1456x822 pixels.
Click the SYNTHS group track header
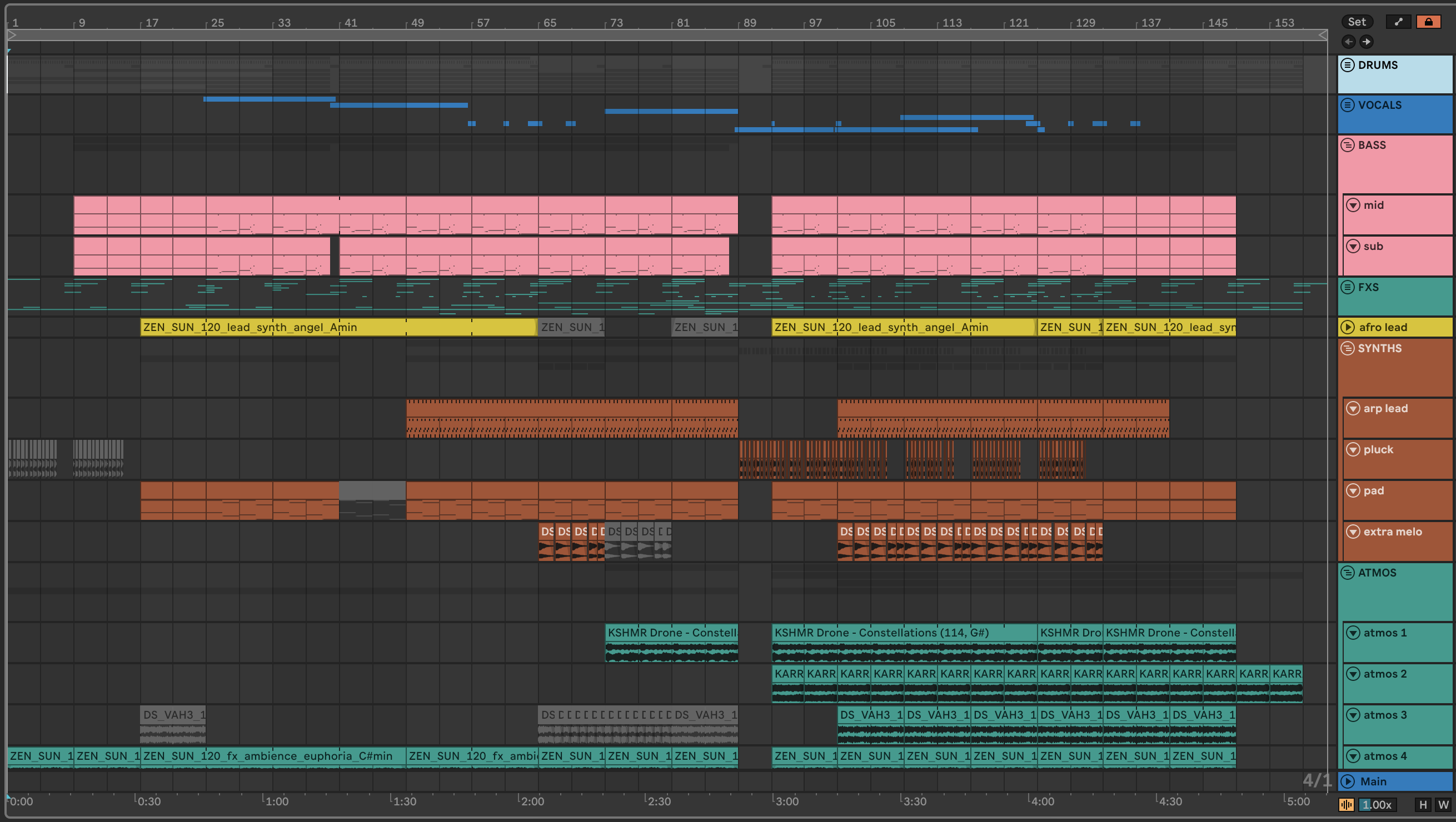coord(1380,349)
